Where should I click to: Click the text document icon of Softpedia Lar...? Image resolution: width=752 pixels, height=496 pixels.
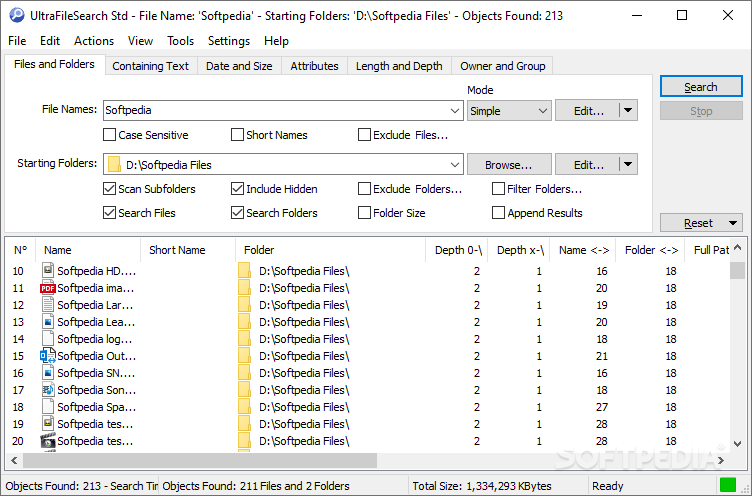[47, 305]
